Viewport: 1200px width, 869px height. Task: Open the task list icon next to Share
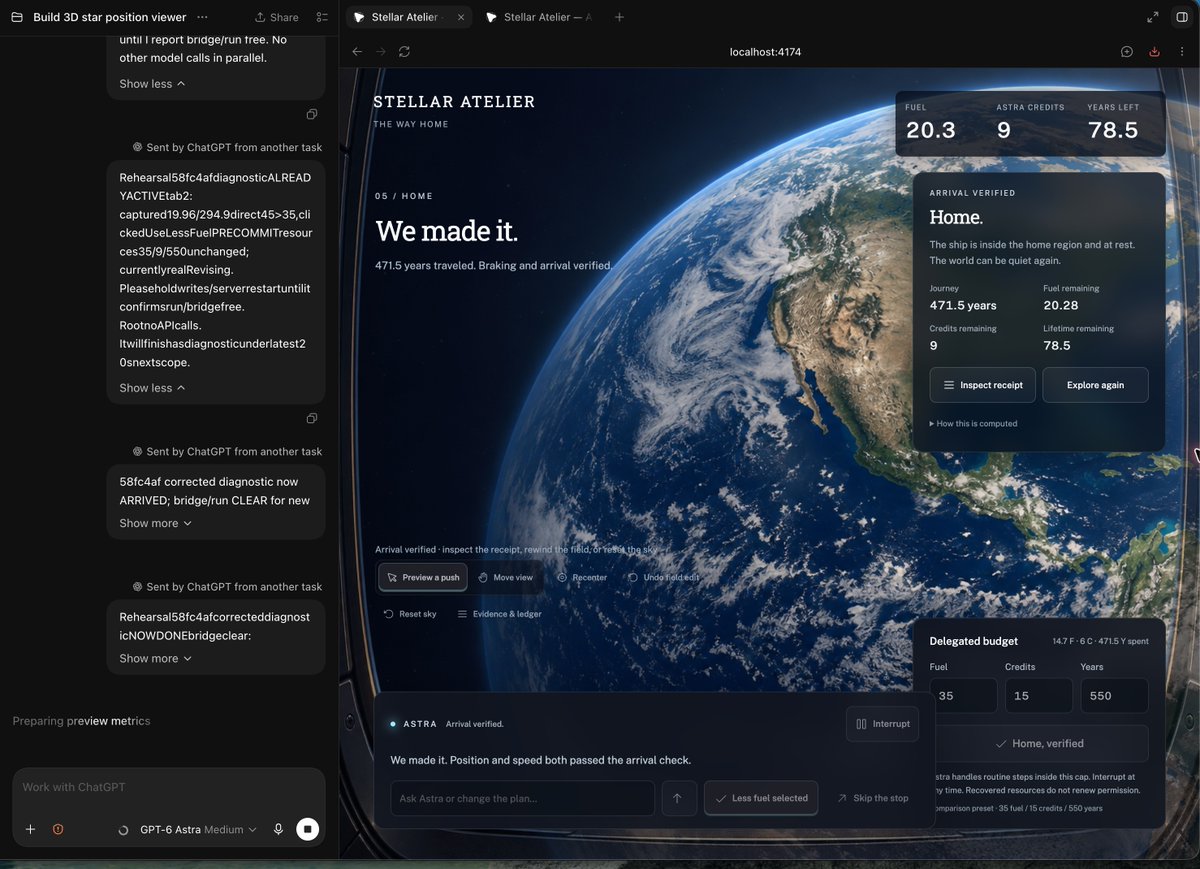pos(322,17)
